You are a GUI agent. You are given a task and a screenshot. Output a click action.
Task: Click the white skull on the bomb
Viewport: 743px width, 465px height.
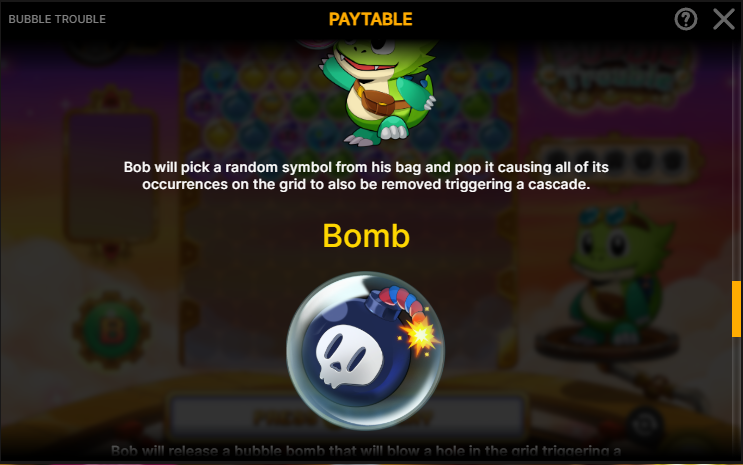point(349,355)
